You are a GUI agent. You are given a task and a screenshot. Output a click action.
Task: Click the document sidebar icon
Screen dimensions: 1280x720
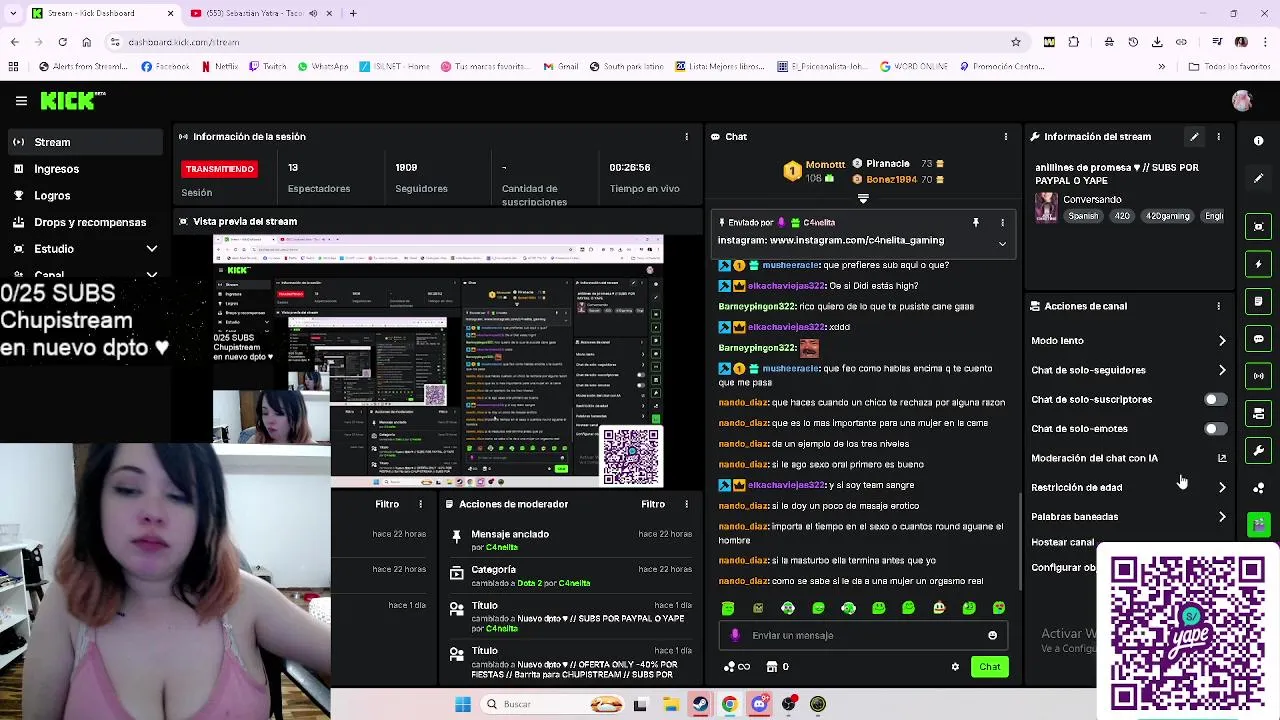pos(1259,301)
